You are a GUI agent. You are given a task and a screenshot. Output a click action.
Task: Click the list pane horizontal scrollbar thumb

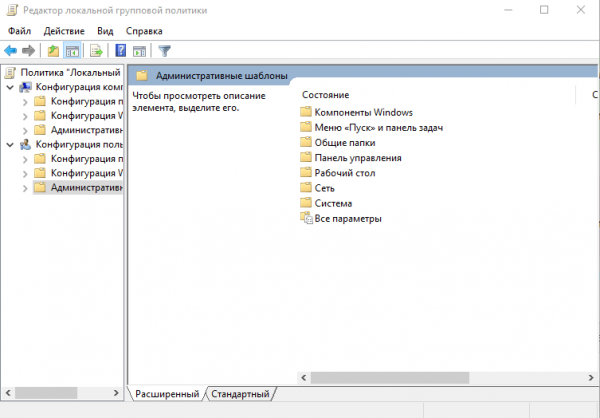(390, 377)
